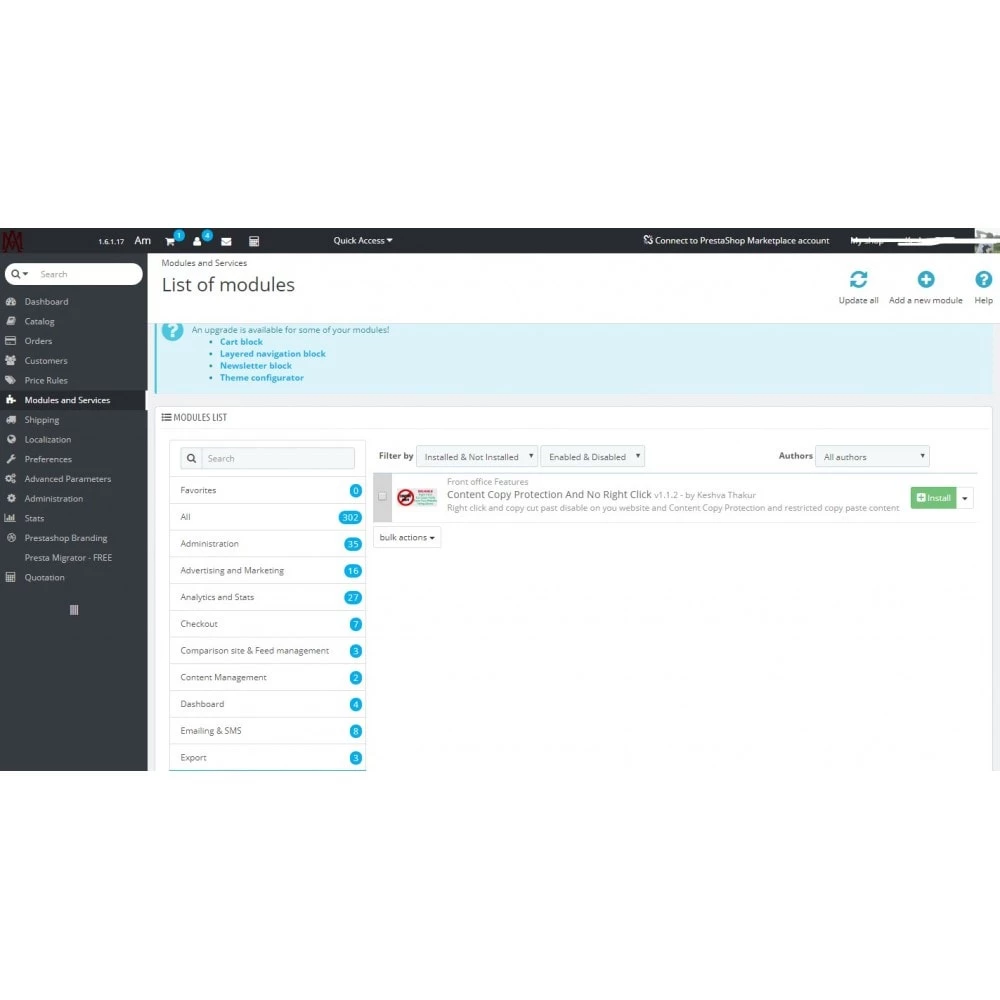
Task: Click the Customers sidebar icon
Action: click(x=11, y=360)
